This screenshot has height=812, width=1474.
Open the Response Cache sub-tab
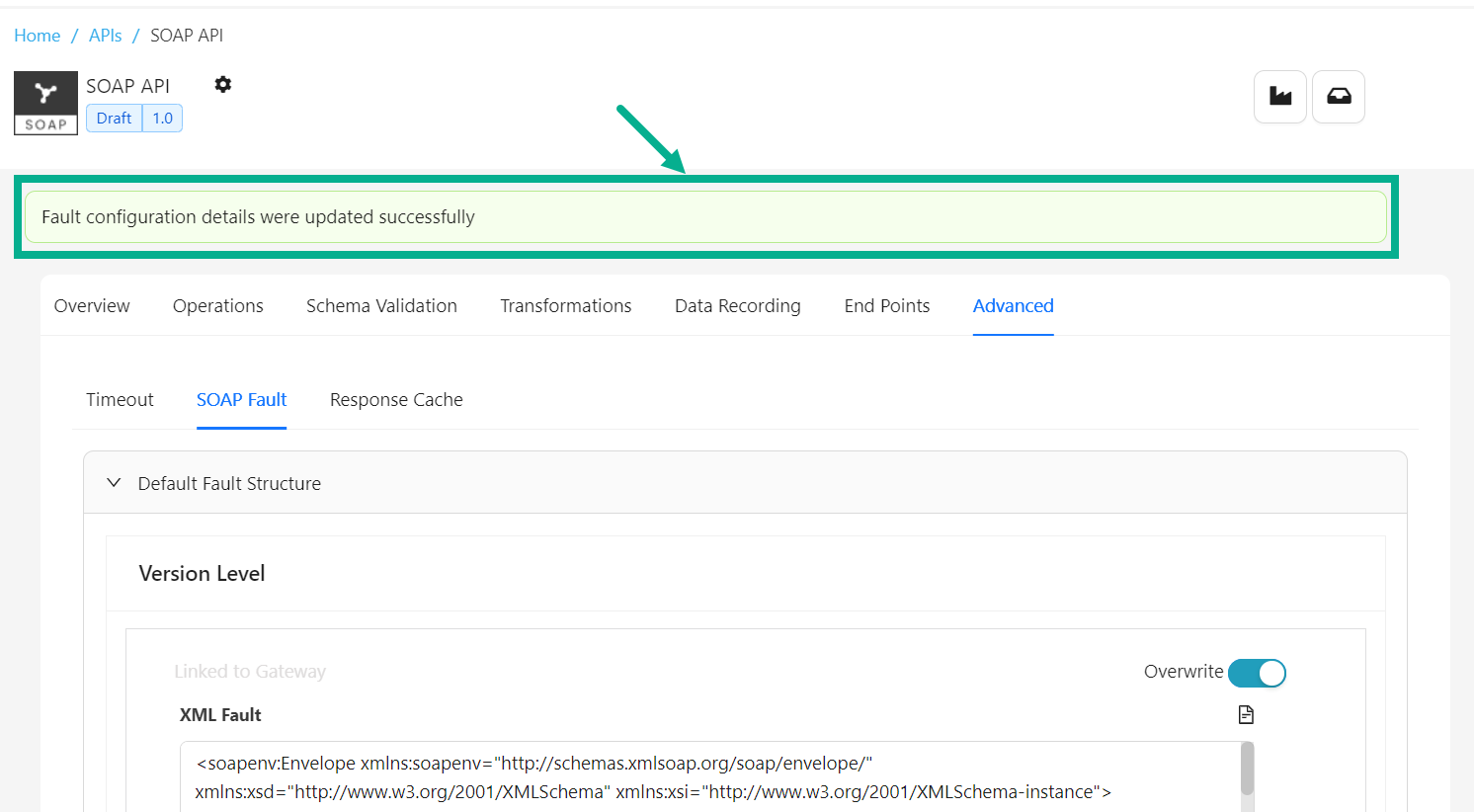point(396,400)
